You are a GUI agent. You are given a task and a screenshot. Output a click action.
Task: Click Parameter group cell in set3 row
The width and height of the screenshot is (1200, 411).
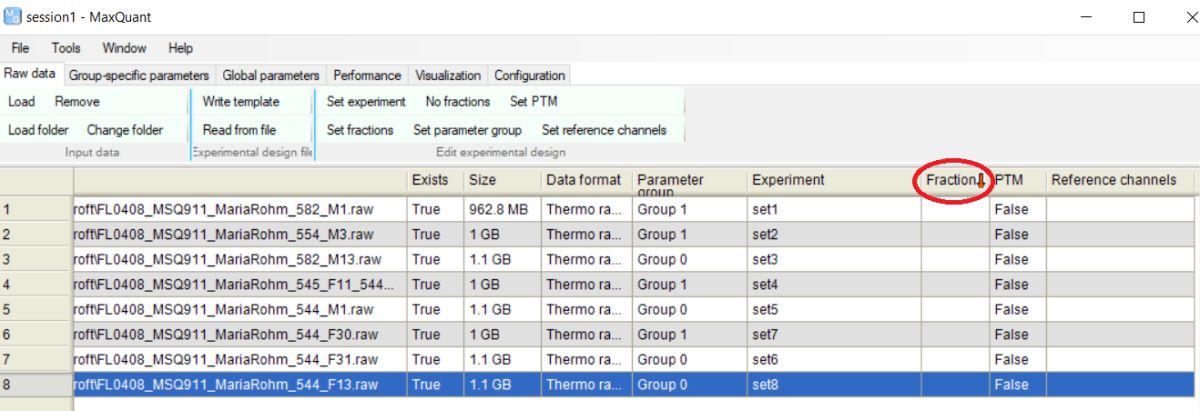coord(688,259)
